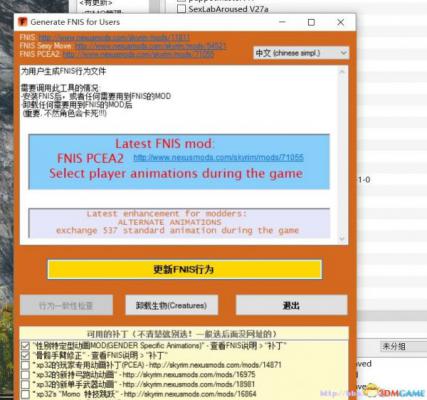Open the FNIS link at top of window
Screen dimensions: 427x400
tap(115, 37)
